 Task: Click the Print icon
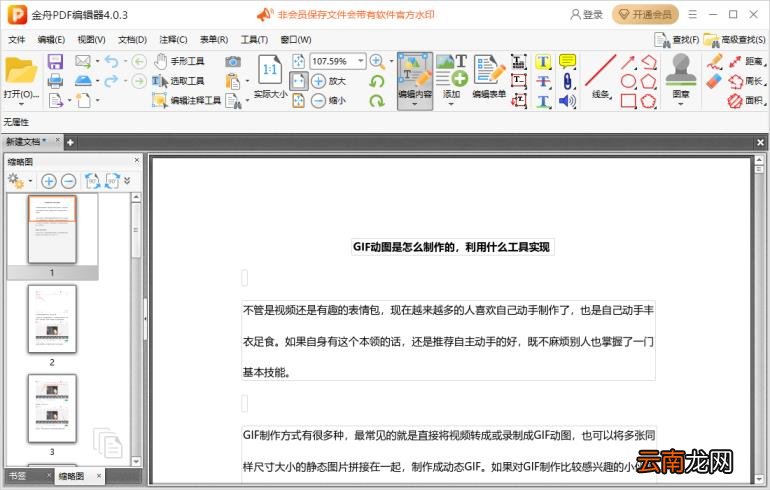click(x=55, y=81)
